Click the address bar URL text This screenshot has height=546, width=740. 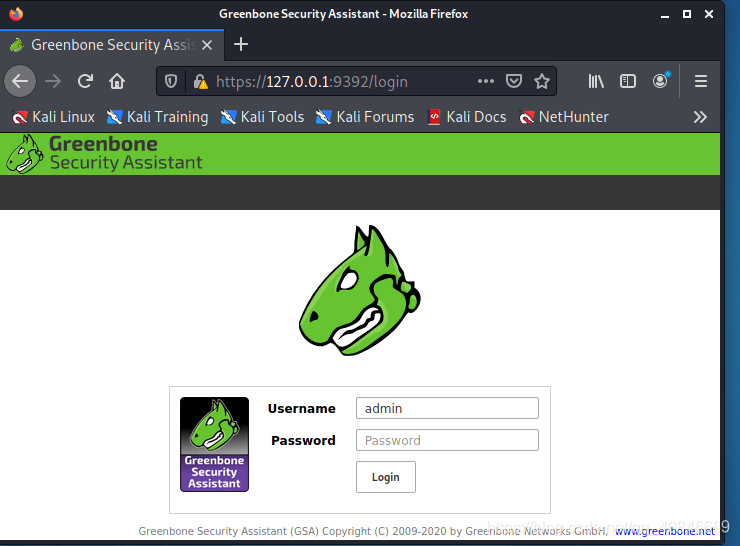click(x=311, y=82)
